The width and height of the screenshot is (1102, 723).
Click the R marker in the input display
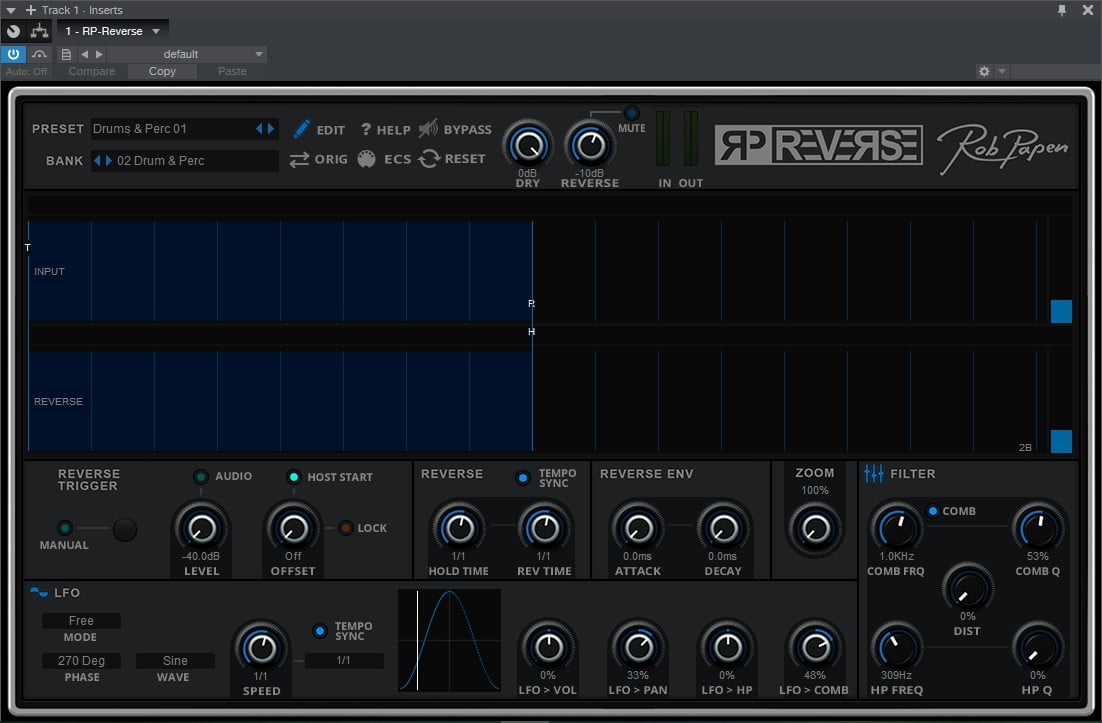[531, 304]
